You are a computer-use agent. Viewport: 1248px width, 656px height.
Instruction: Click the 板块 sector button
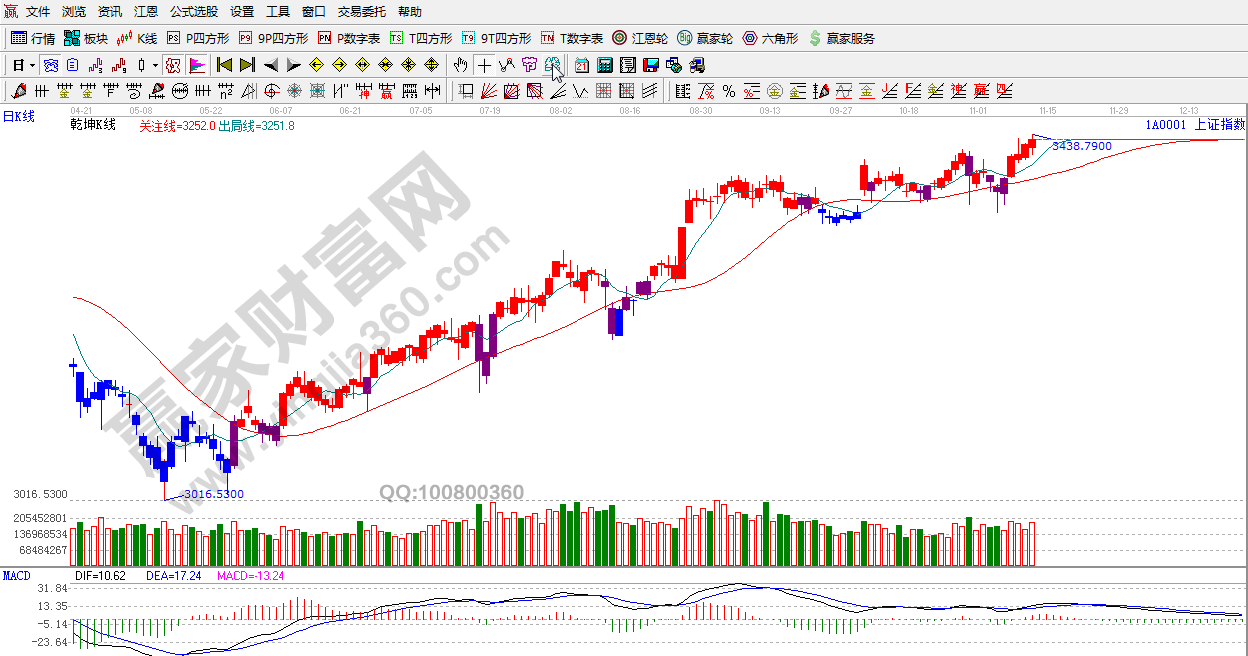pos(86,38)
